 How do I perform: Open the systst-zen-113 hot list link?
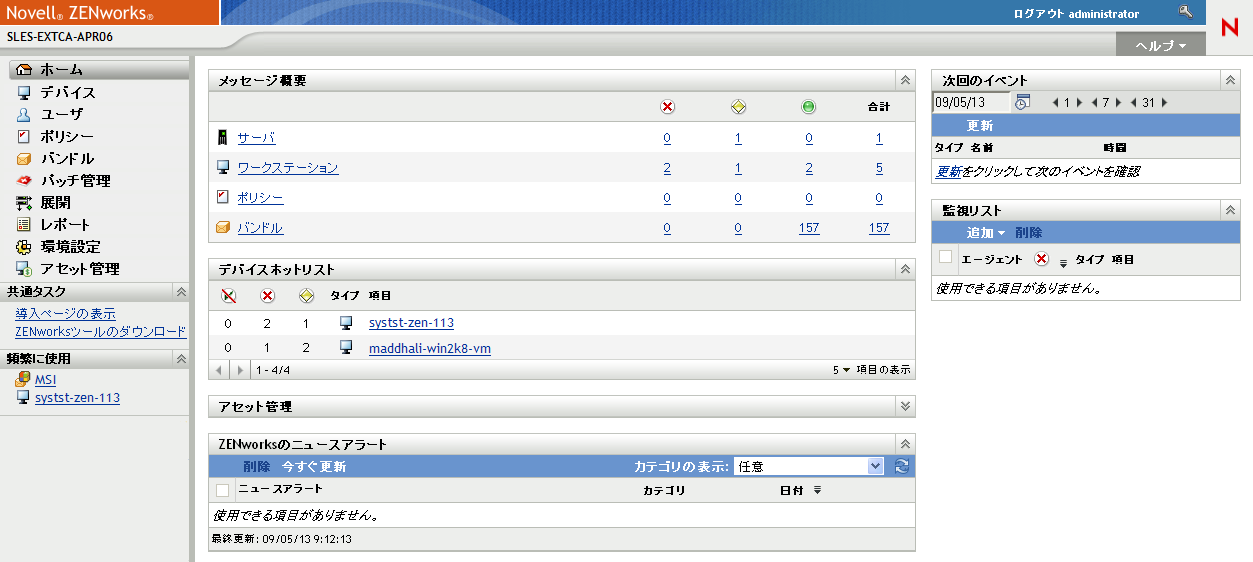(411, 323)
